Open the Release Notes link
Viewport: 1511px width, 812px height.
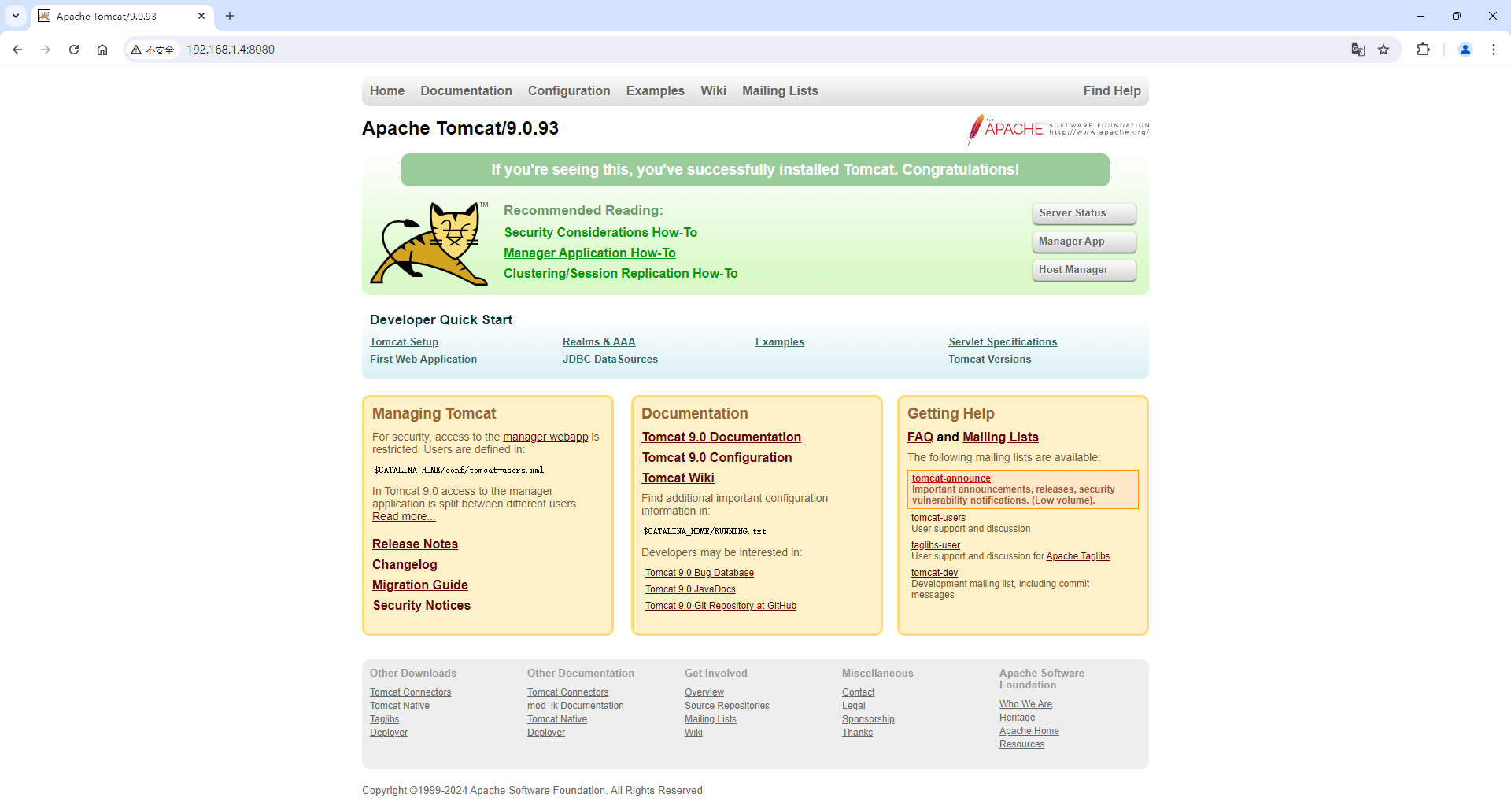[x=415, y=544]
